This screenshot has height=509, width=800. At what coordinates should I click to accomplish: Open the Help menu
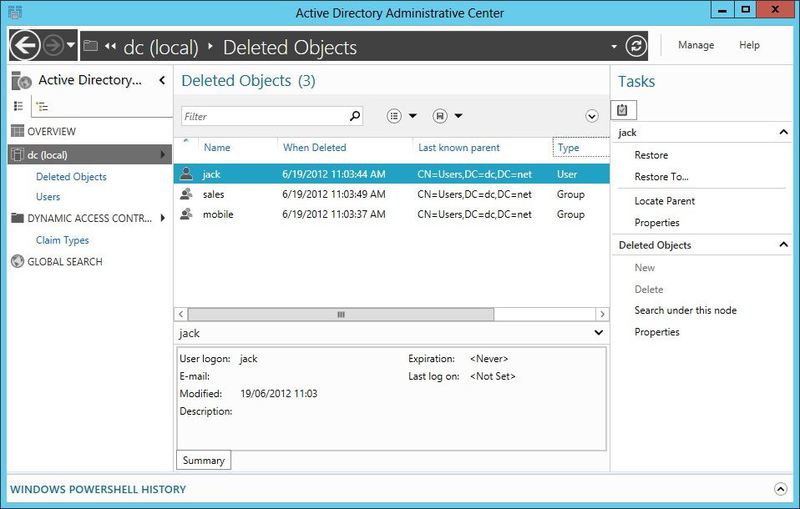click(x=749, y=45)
